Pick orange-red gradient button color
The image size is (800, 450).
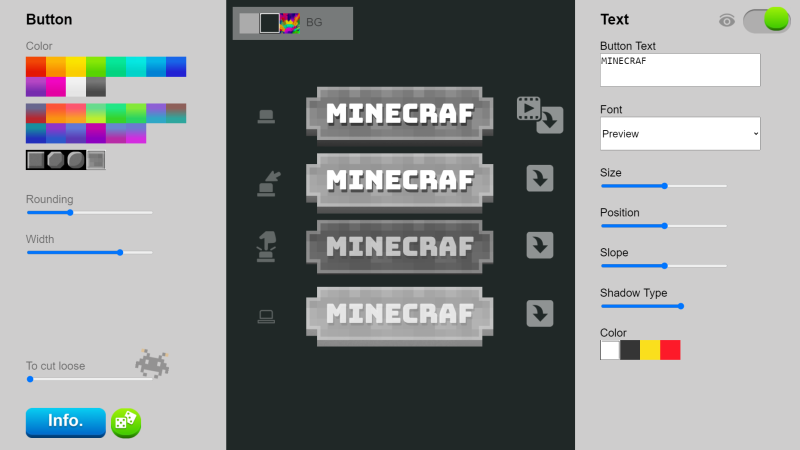56,113
